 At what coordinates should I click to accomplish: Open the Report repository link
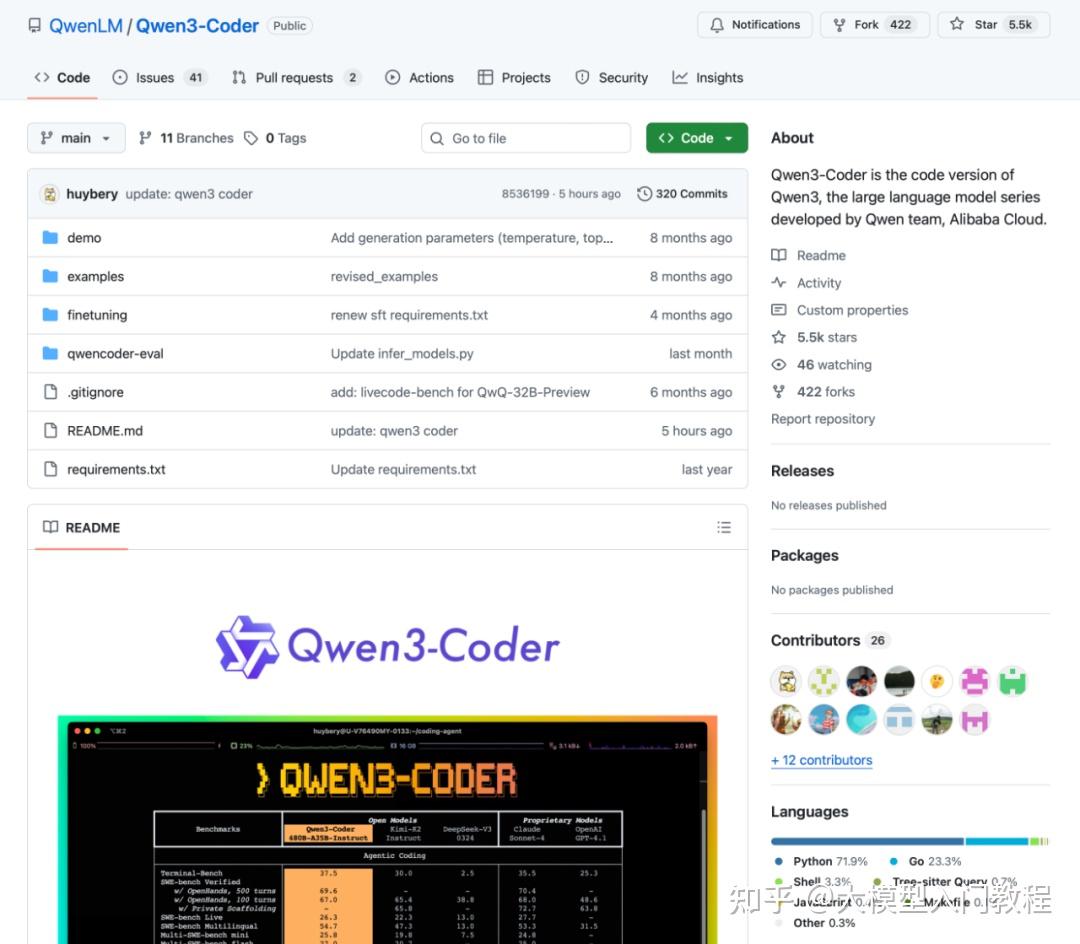click(x=822, y=418)
